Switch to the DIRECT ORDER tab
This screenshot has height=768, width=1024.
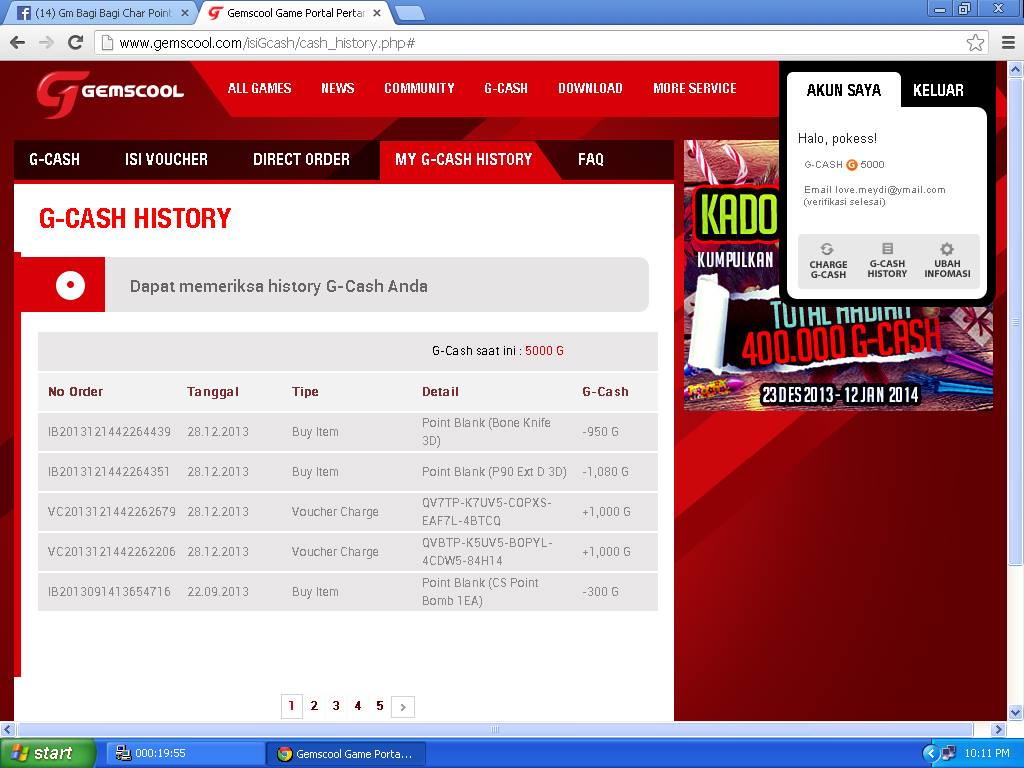click(x=301, y=159)
